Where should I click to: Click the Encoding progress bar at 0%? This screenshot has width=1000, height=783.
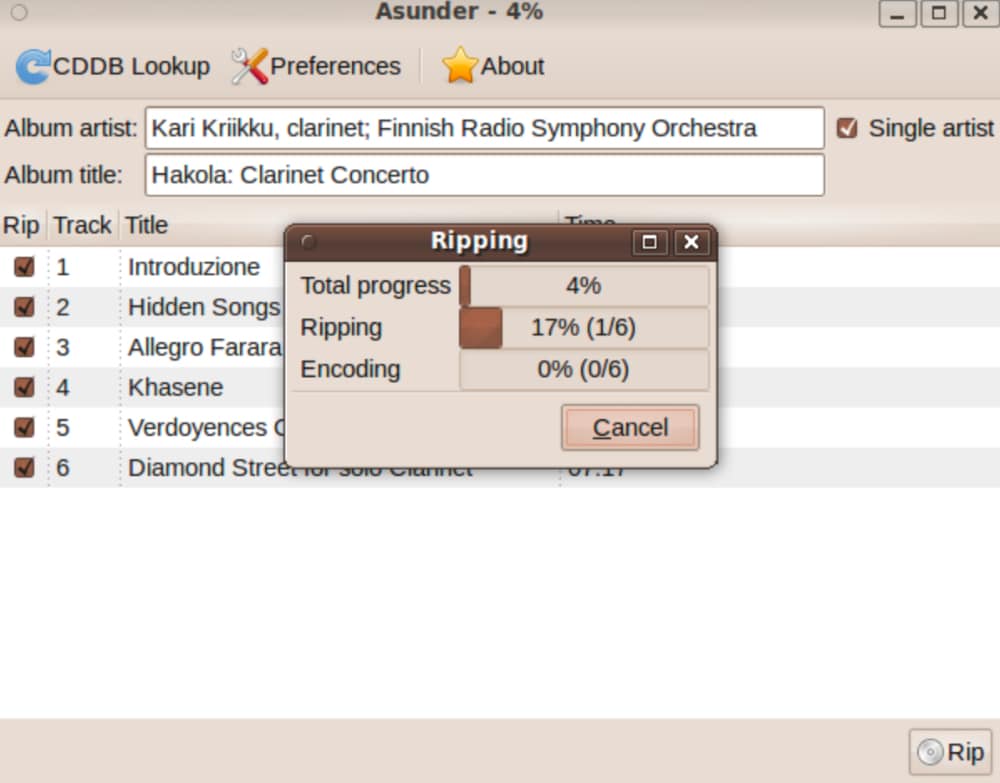coord(584,369)
